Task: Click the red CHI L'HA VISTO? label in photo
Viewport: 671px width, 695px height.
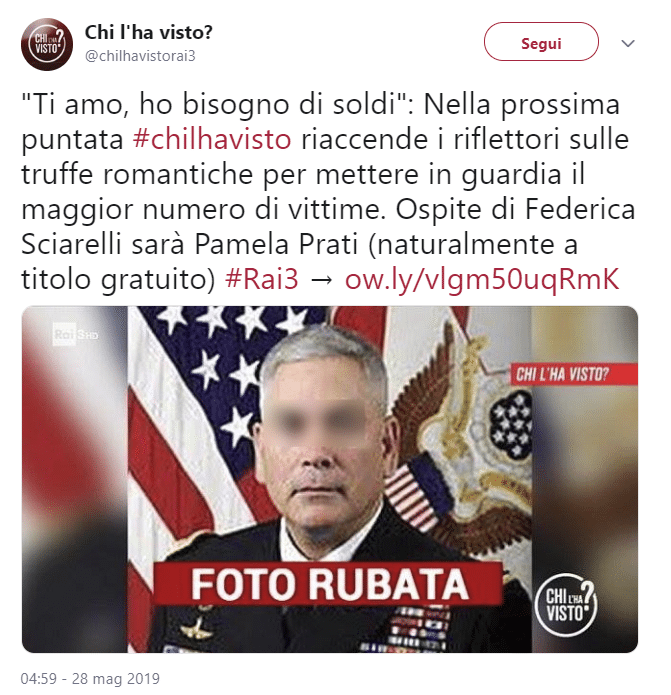Action: pyautogui.click(x=574, y=374)
